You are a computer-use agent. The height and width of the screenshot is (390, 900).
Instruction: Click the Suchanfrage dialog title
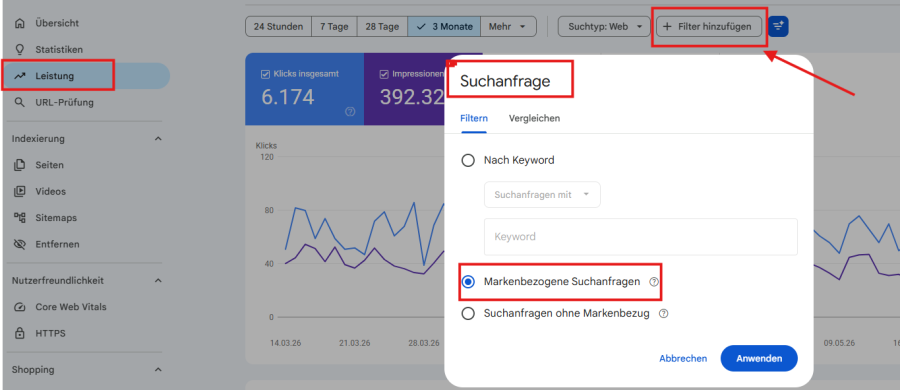pos(505,82)
